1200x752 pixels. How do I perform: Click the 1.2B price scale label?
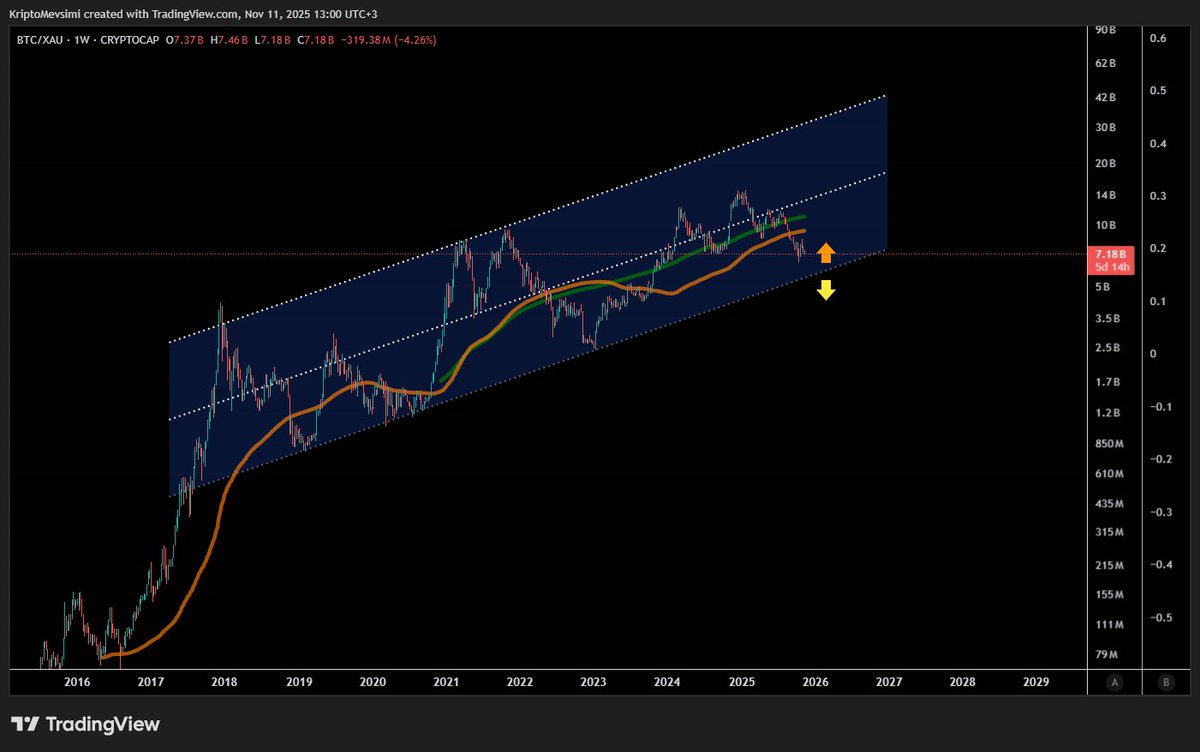coord(1107,413)
